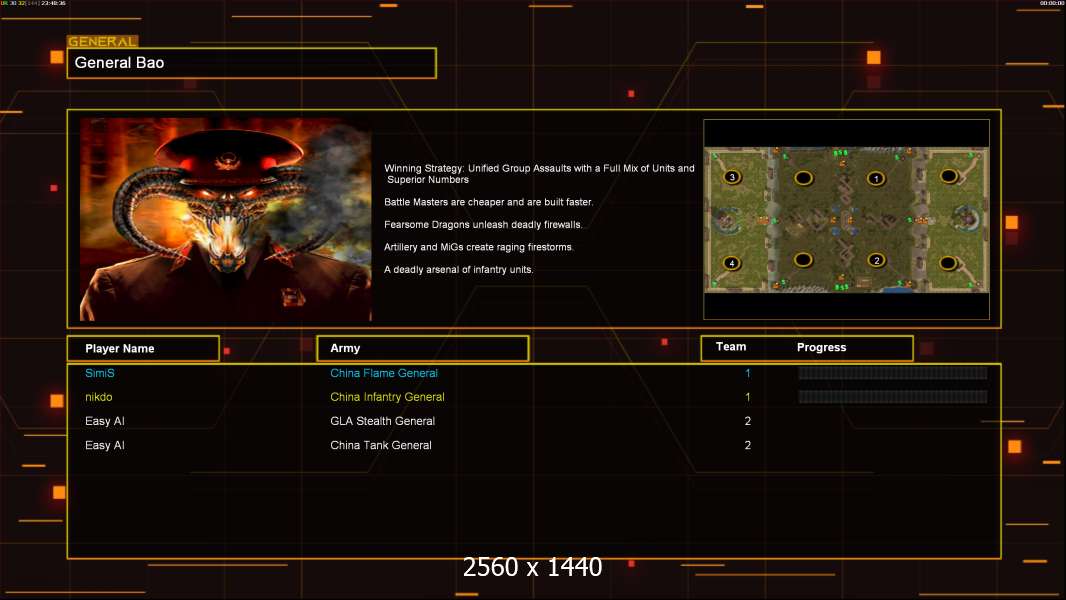1066x600 pixels.
Task: Click the GLA Stealth General team number
Action: tap(748, 421)
